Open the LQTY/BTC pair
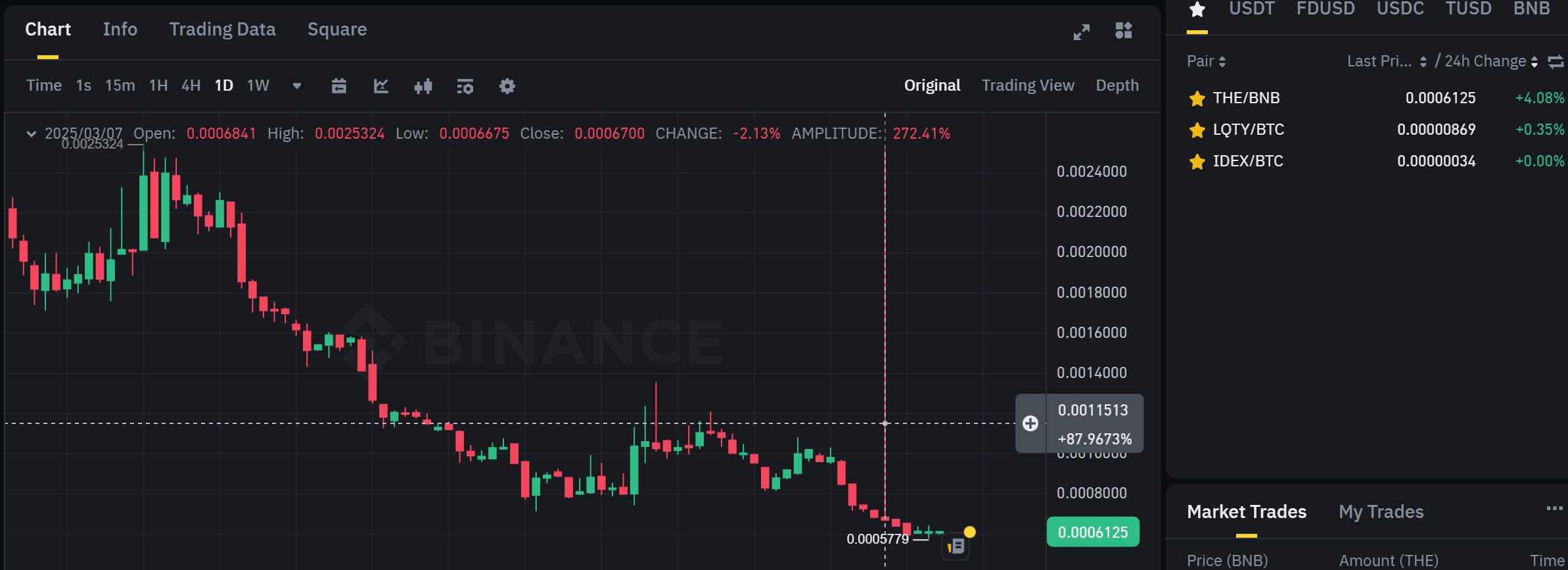Image resolution: width=1568 pixels, height=570 pixels. tap(1248, 130)
